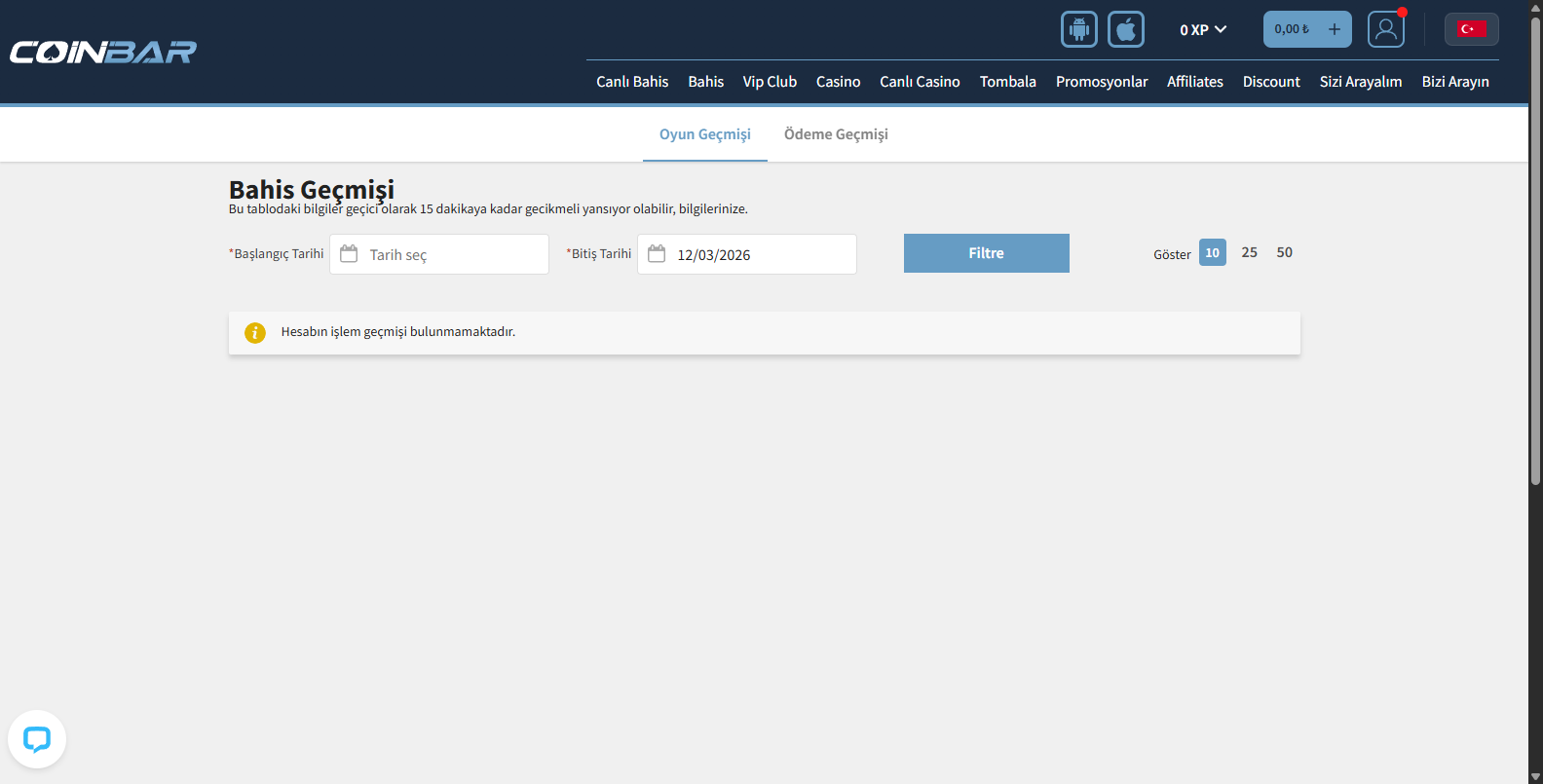Image resolution: width=1543 pixels, height=784 pixels.
Task: Open the Discount page
Action: pos(1271,82)
